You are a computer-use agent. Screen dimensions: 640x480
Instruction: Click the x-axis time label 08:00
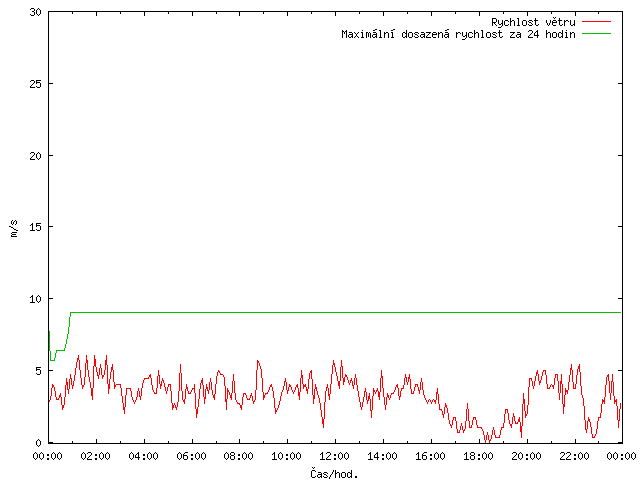(239, 456)
